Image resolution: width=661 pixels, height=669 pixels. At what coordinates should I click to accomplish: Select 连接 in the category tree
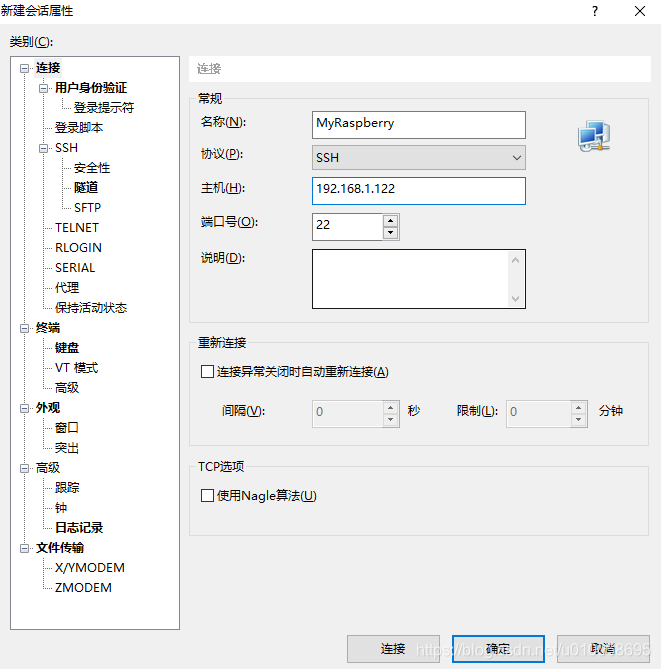tap(48, 68)
